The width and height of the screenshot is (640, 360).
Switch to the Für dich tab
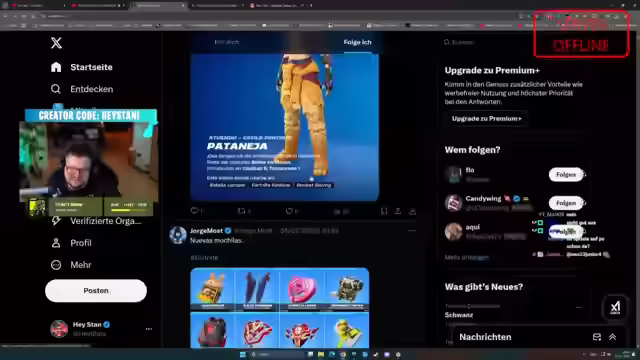point(227,42)
